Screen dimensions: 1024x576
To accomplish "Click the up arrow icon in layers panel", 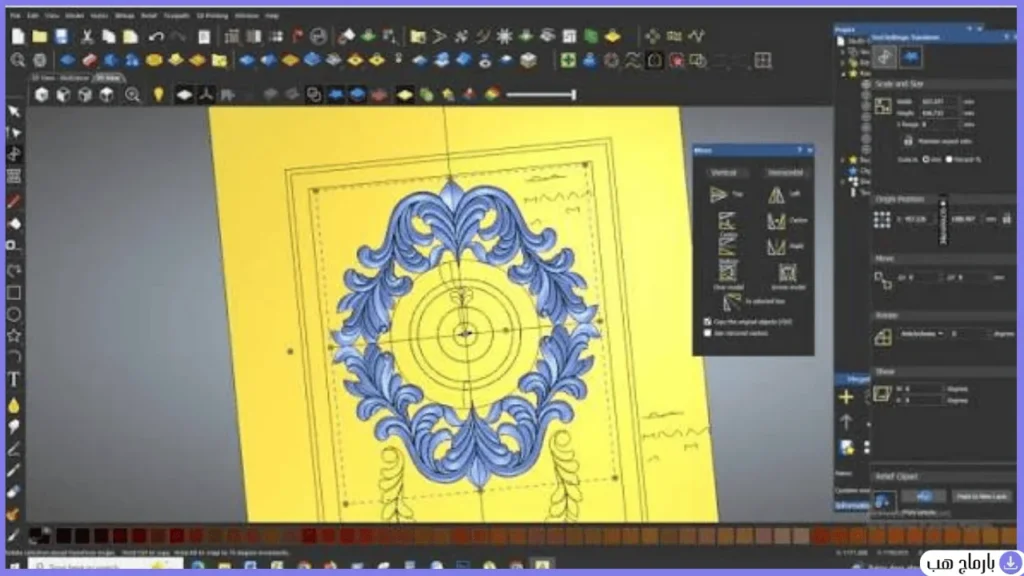I will (x=846, y=422).
